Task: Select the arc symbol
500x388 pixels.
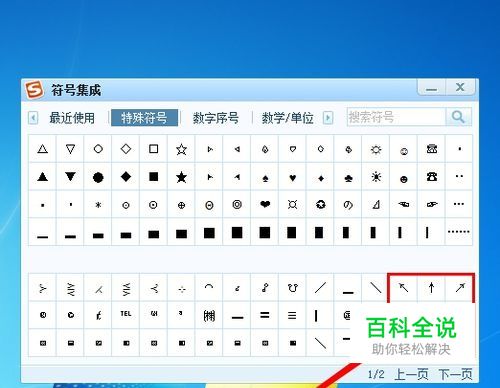Action: [x=209, y=287]
